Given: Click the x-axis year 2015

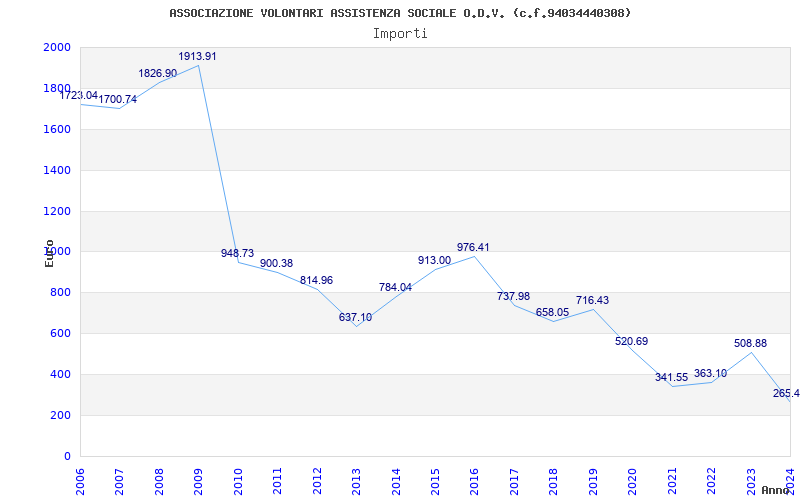Looking at the screenshot, I should point(435,482).
